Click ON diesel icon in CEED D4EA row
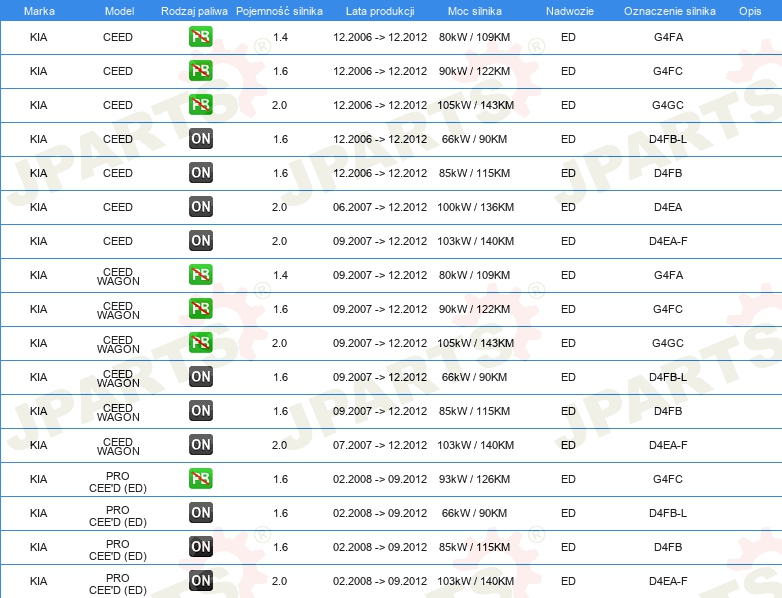Screen dimensions: 782x598 tap(200, 206)
